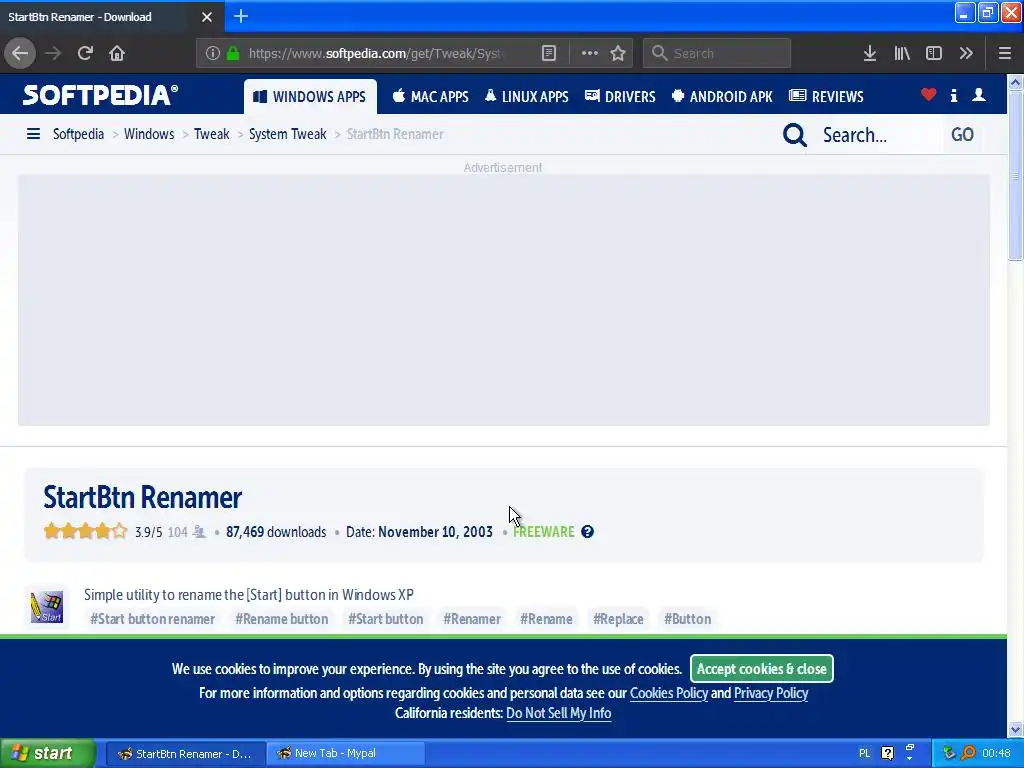
Task: Bookmark this page with the star
Action: tap(618, 53)
